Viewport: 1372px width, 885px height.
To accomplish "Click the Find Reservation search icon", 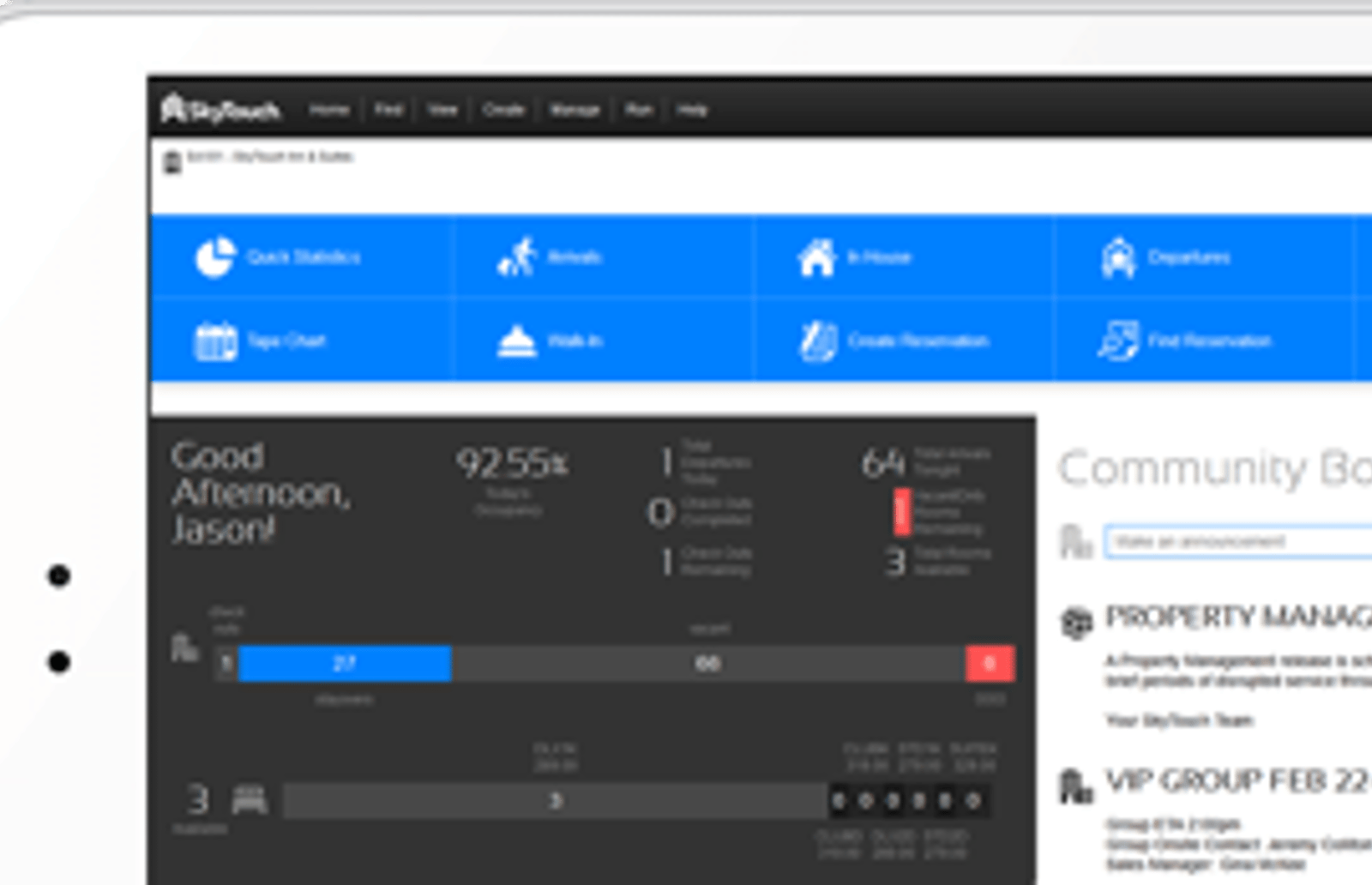I will [x=1118, y=340].
